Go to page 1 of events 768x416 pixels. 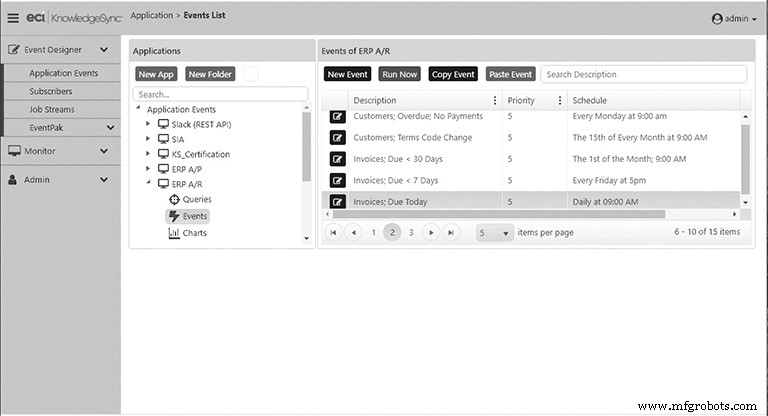(374, 233)
